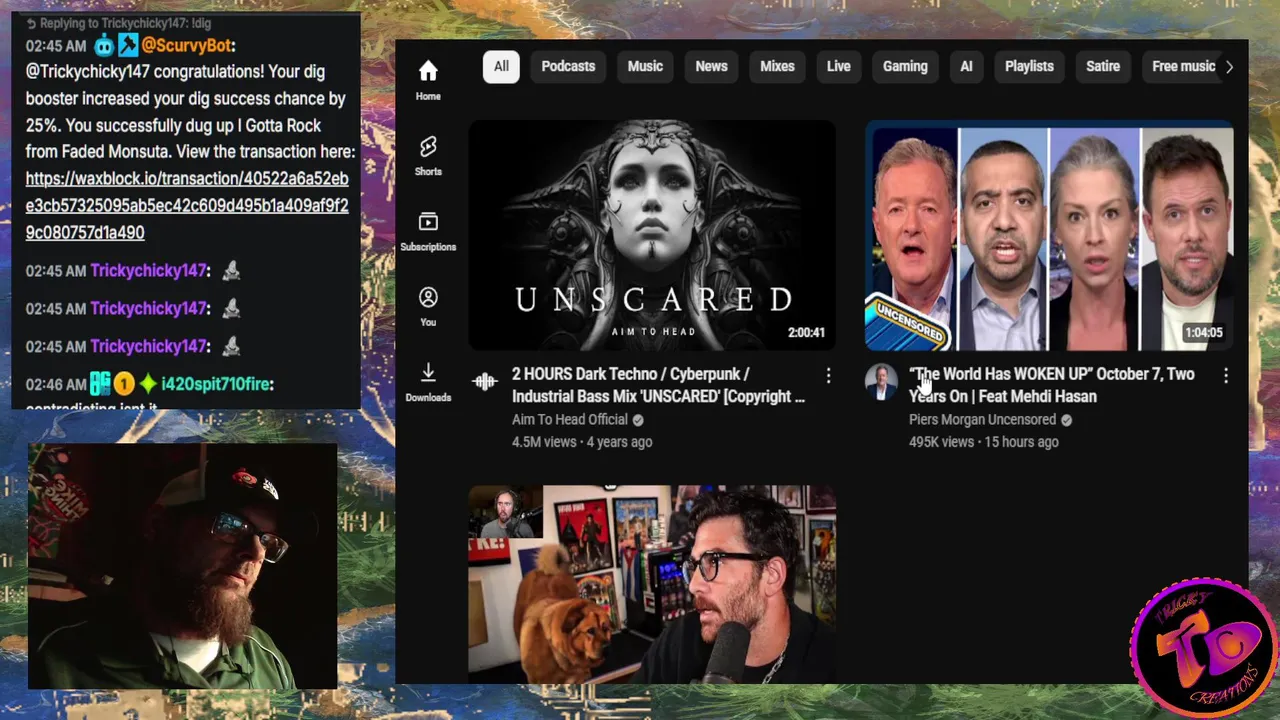
Task: Open the UNSCARED Dark Techno video thumbnail
Action: [652, 235]
